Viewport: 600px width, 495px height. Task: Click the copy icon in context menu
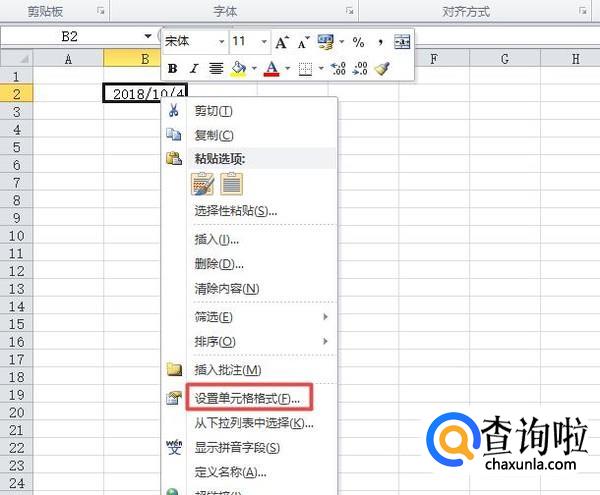(173, 135)
